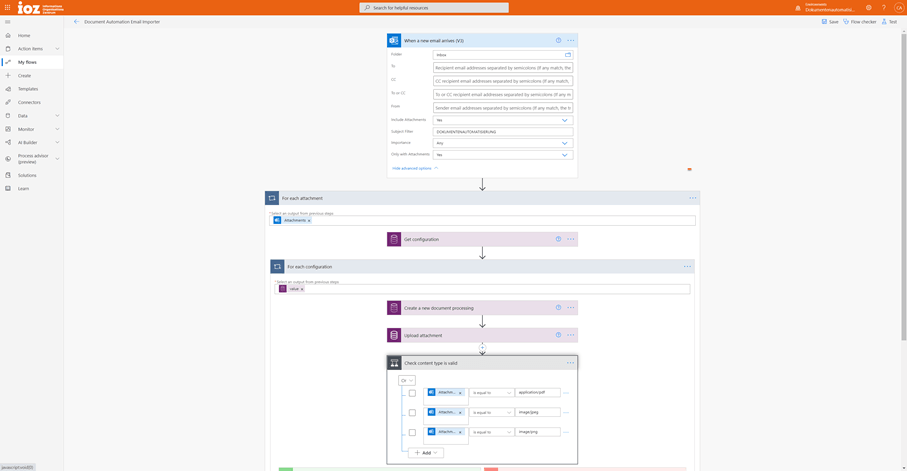Open For each attachment ellipsis menu
This screenshot has height=471, width=907.
(692, 198)
